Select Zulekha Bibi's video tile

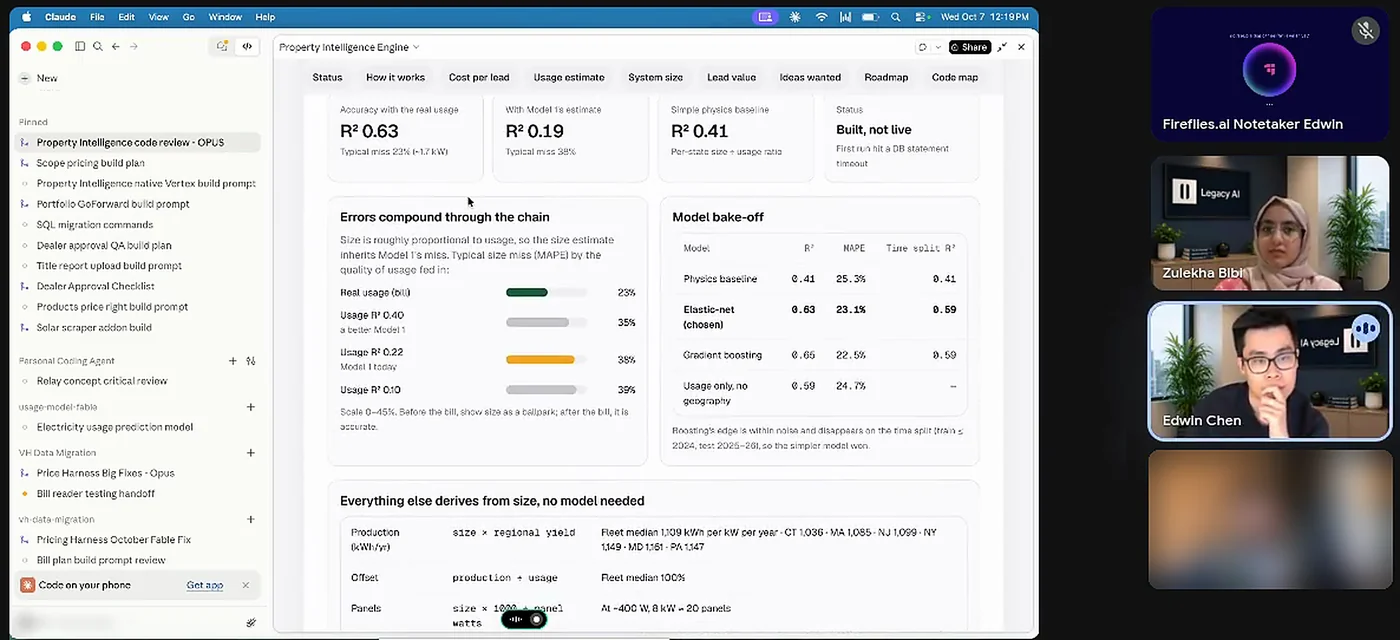click(x=1270, y=223)
